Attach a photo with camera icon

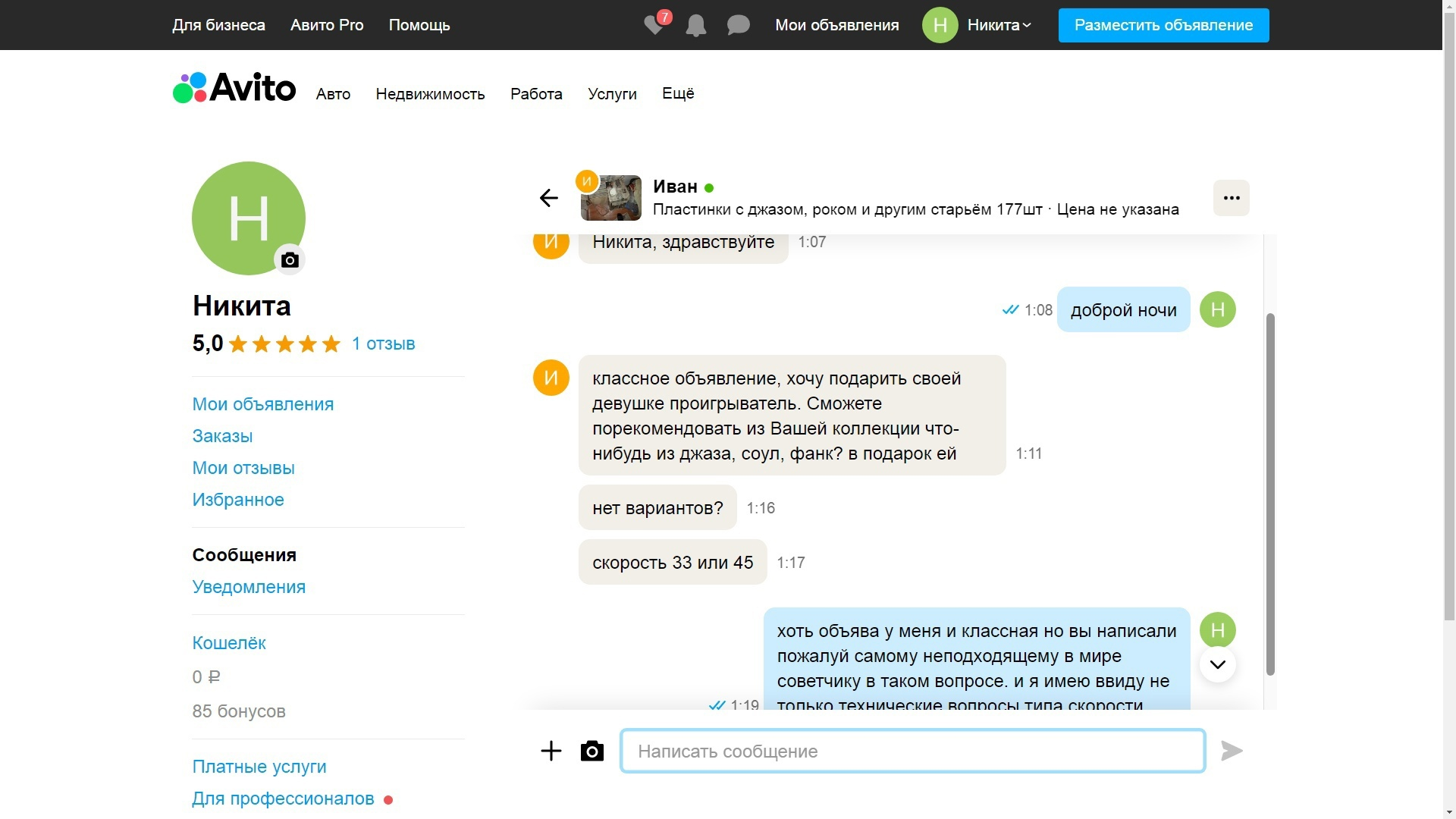[x=591, y=751]
